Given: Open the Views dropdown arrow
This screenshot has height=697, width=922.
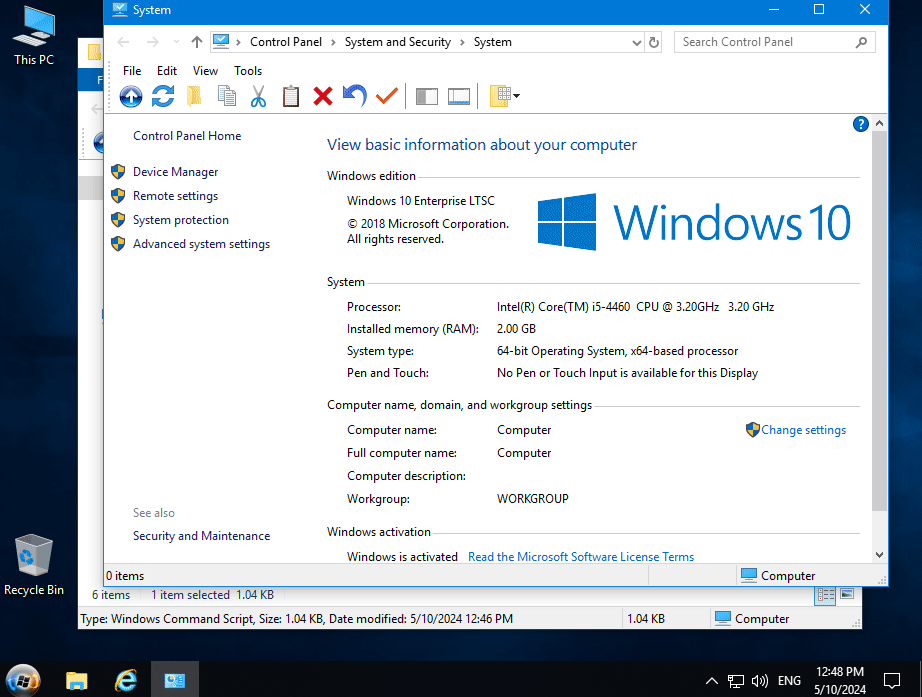Looking at the screenshot, I should point(516,96).
